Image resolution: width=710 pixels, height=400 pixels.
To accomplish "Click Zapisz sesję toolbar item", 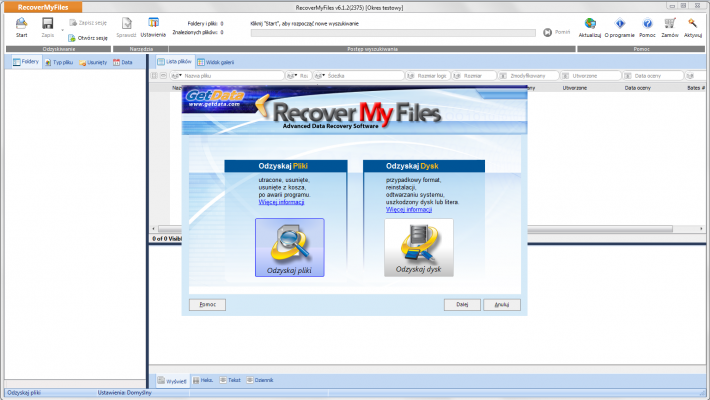I will tap(88, 23).
